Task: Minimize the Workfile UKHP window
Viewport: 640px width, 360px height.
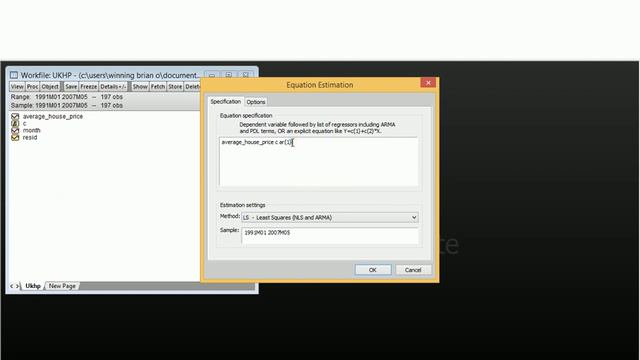Action: [x=212, y=75]
